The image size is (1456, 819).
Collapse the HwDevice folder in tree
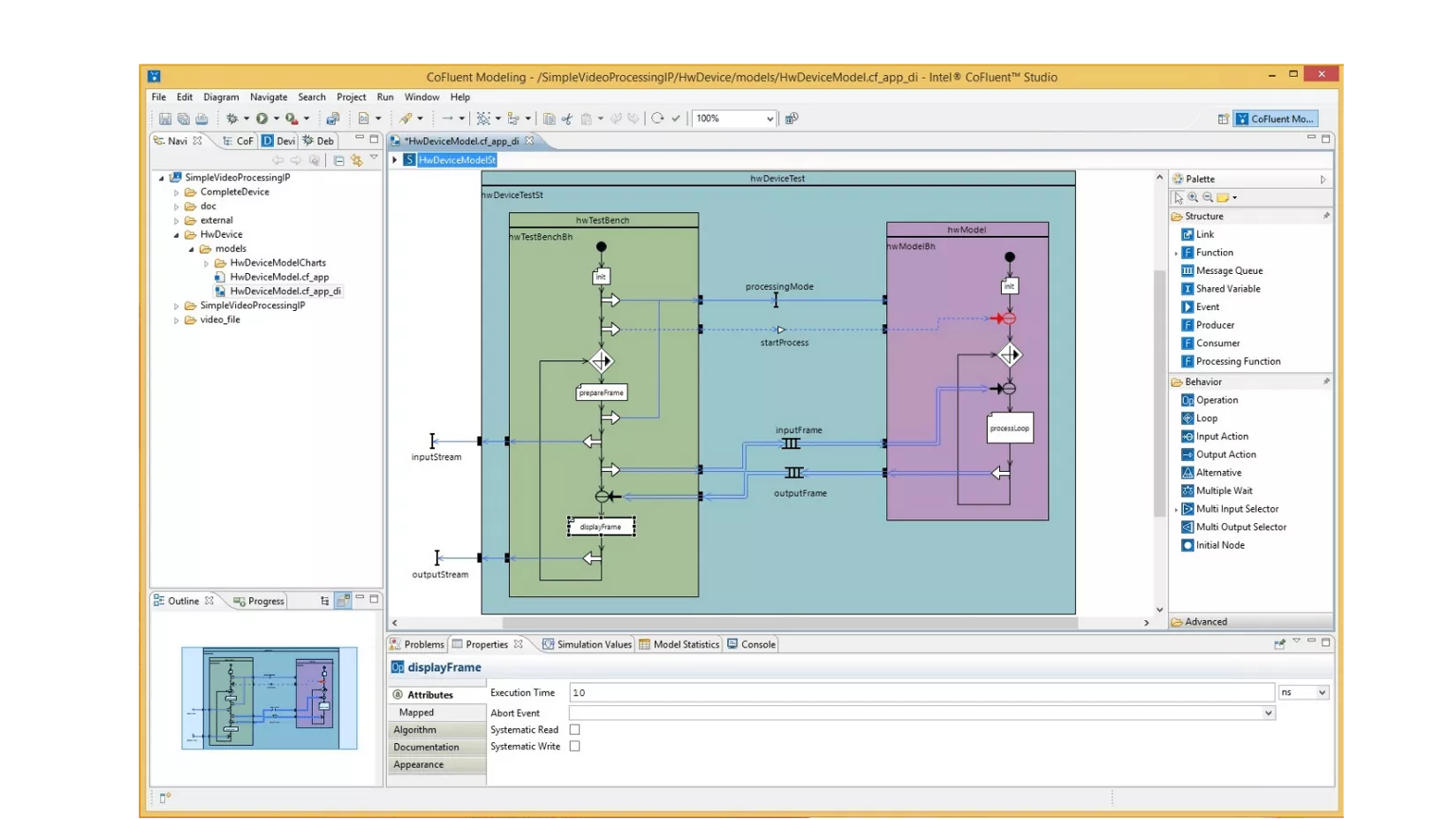coord(177,235)
